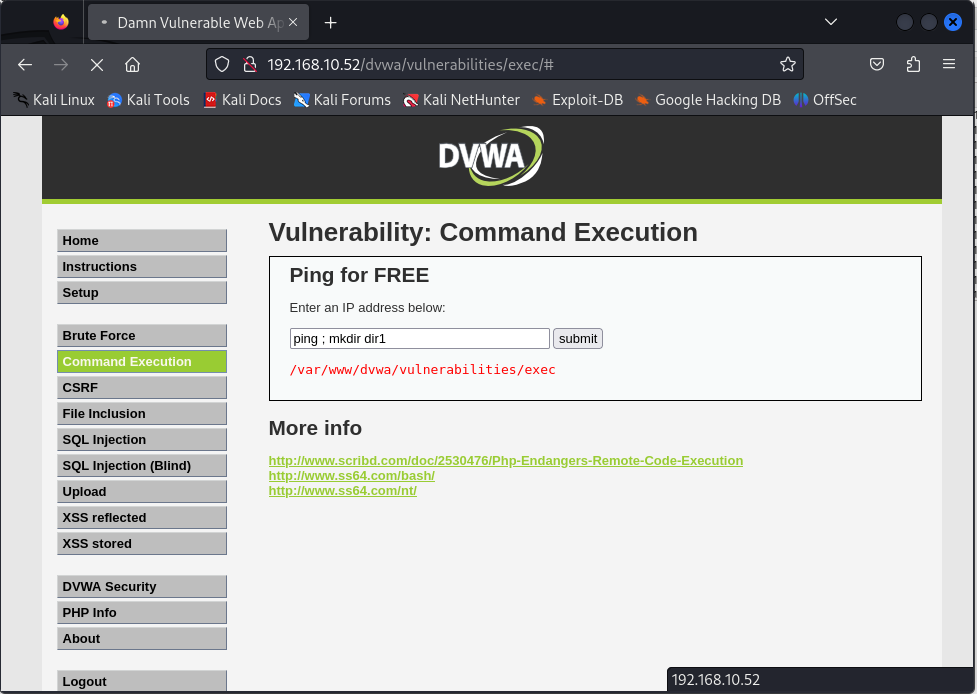The image size is (977, 694).
Task: Open the Instructions menu item
Action: (x=142, y=267)
